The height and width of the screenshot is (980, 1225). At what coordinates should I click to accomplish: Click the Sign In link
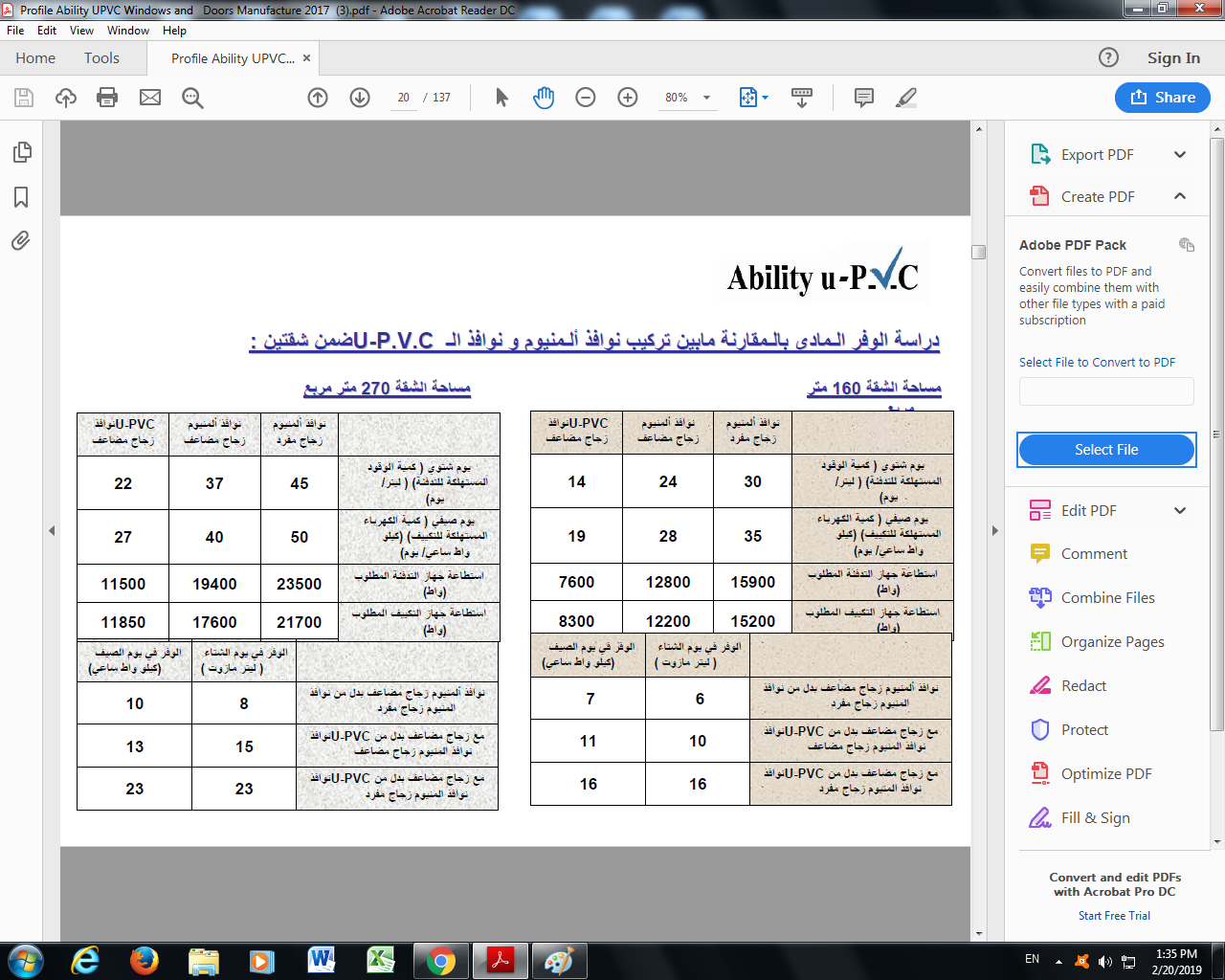click(x=1173, y=58)
